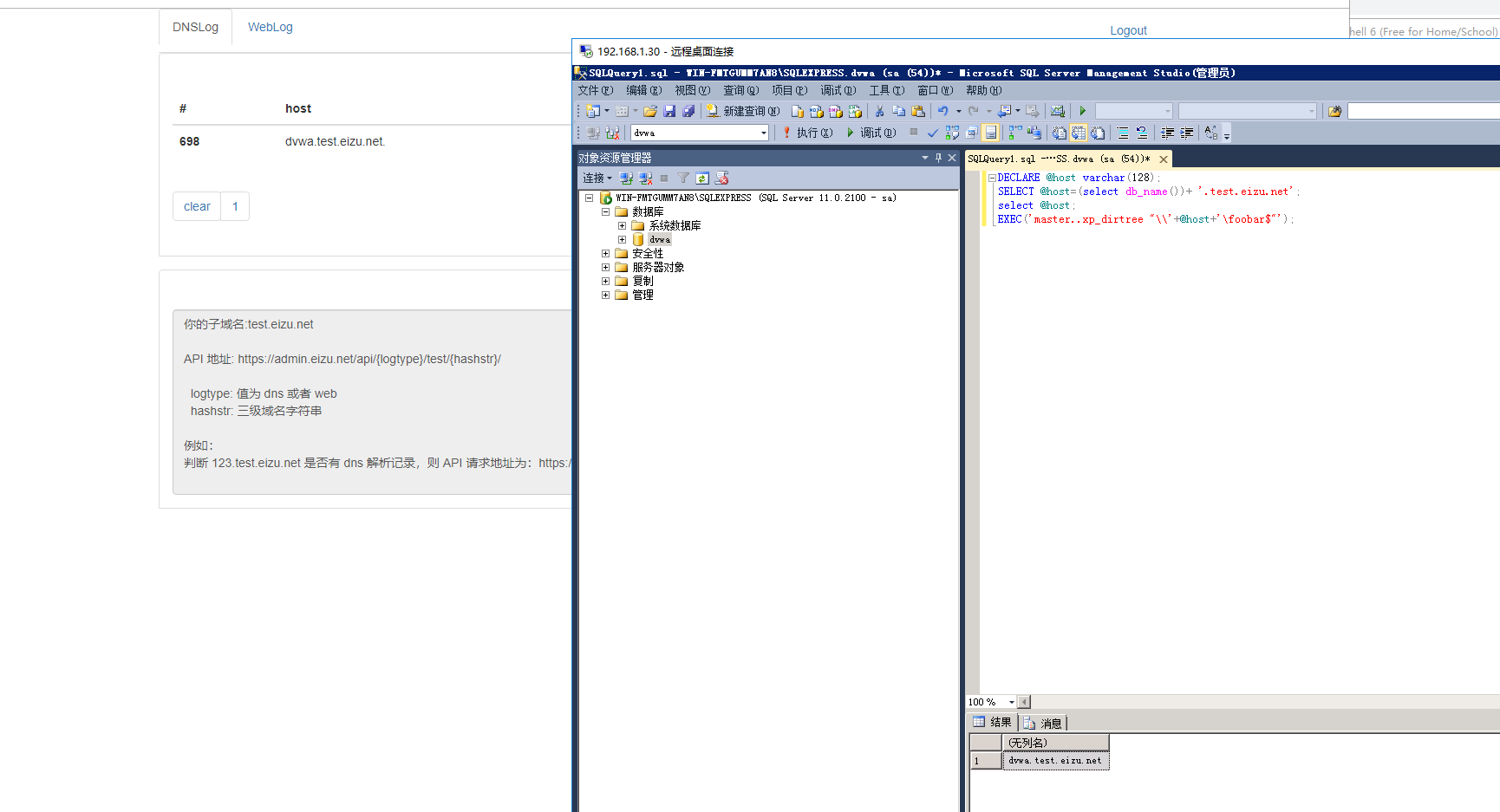
Task: Click the Logout link
Action: tap(1128, 30)
